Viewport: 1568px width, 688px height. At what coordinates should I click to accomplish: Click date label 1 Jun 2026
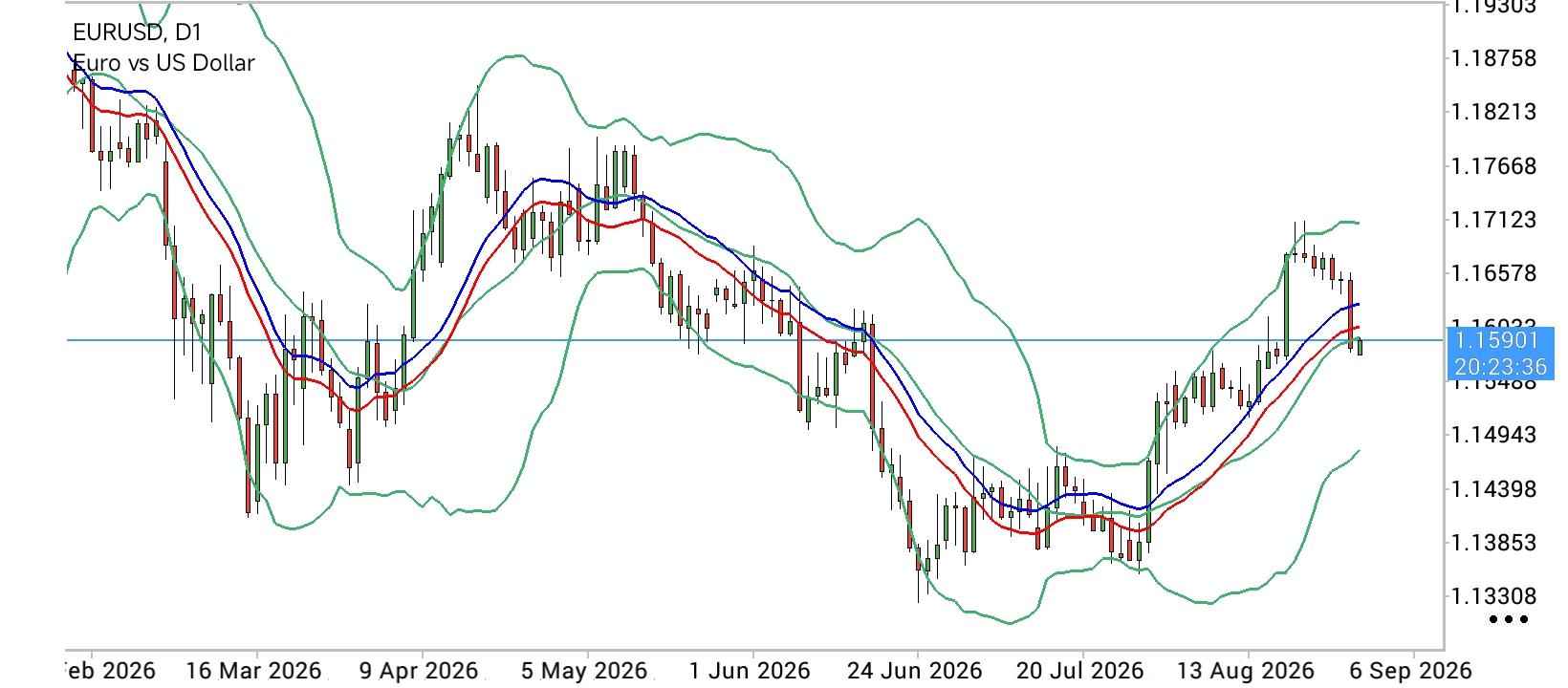(x=750, y=671)
